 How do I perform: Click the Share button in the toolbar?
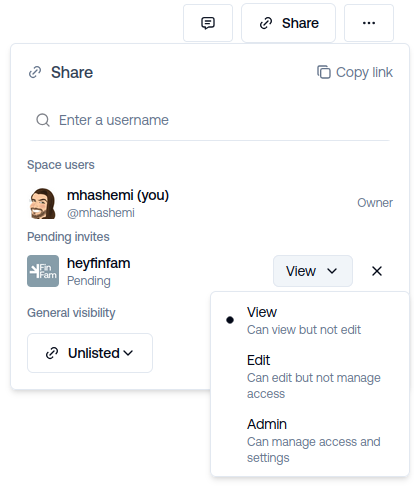tap(288, 23)
